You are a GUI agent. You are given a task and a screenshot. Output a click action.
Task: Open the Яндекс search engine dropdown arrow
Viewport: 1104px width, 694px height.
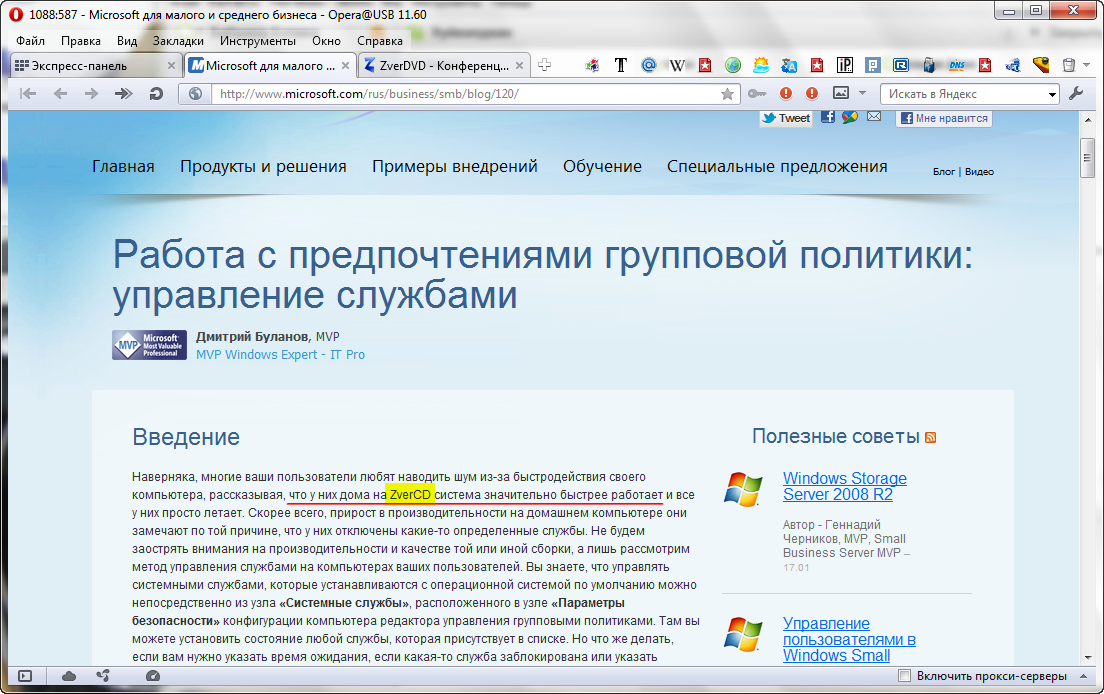[1052, 94]
